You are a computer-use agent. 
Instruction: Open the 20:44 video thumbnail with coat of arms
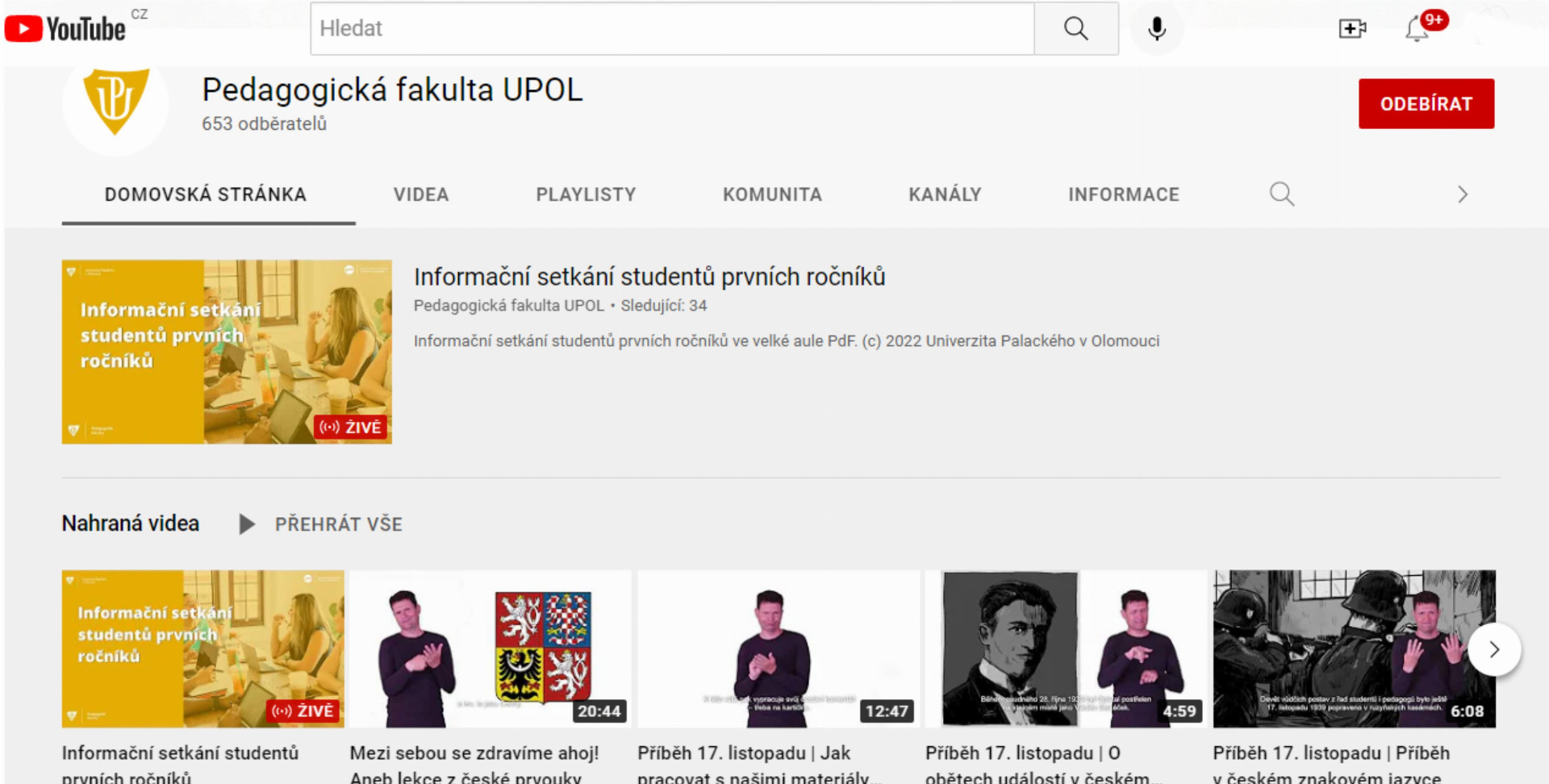491,649
